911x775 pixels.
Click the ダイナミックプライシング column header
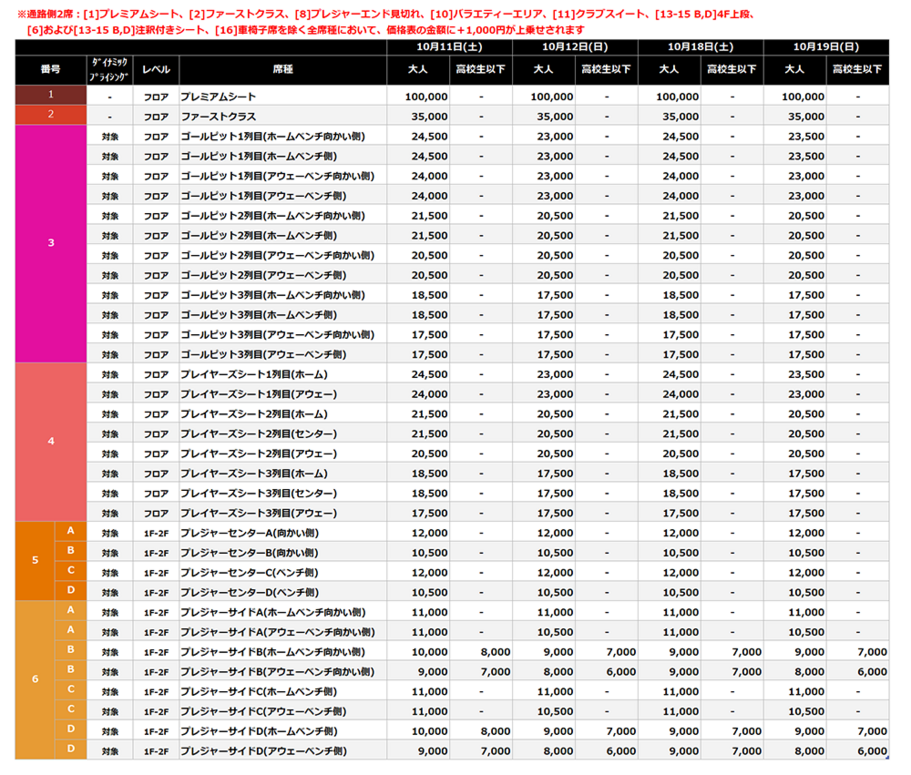coord(109,69)
